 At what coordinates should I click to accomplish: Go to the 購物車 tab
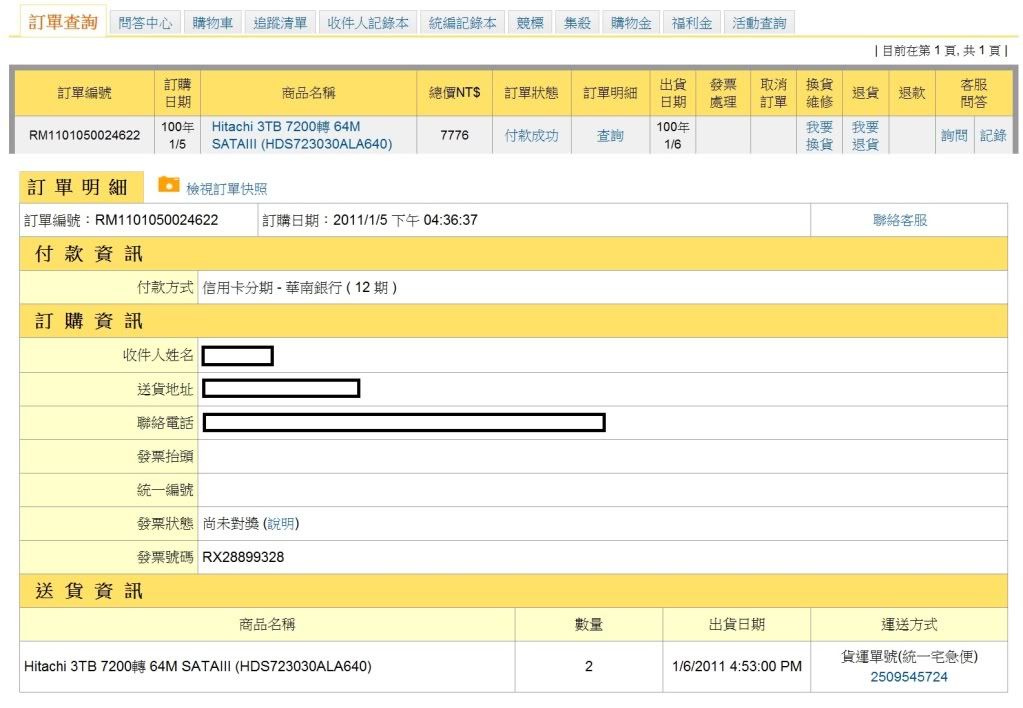point(213,23)
